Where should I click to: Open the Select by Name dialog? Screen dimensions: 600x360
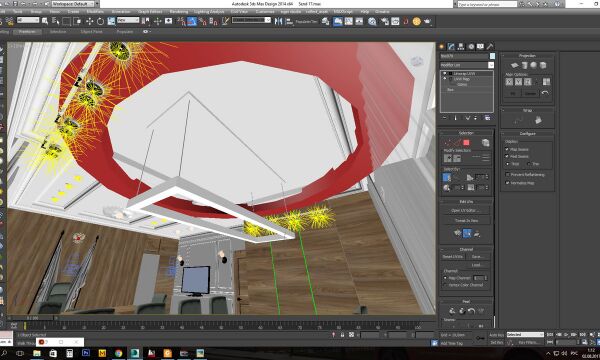tap(55, 21)
